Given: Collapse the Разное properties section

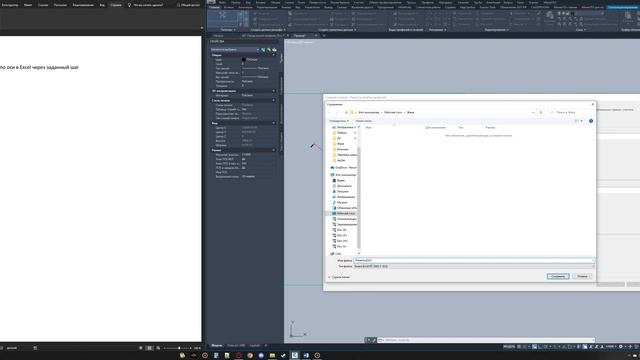Looking at the screenshot, I should (274, 150).
